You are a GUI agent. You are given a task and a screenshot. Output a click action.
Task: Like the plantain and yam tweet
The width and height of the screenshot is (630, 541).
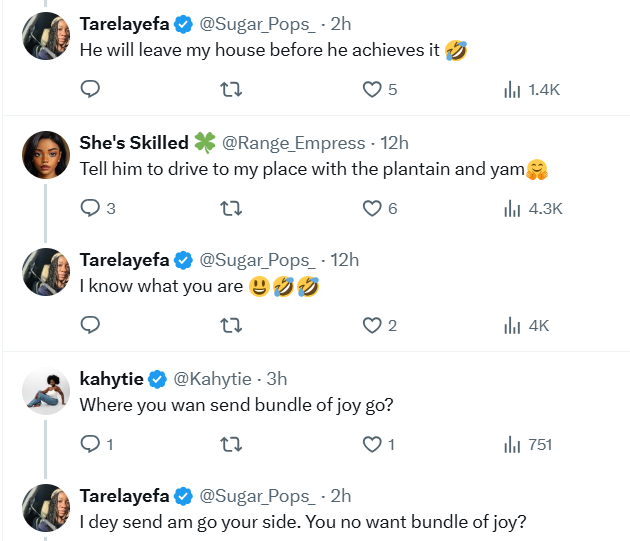[372, 208]
